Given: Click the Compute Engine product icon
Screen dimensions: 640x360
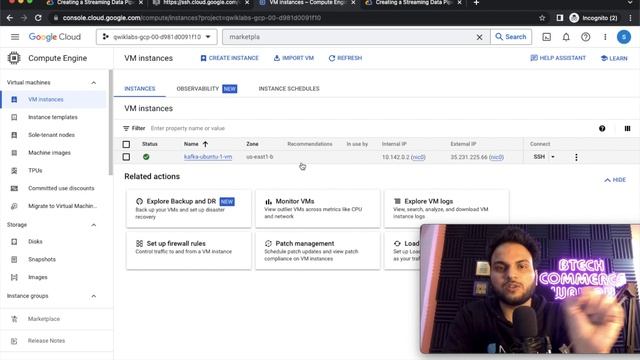Looking at the screenshot, I should [x=14, y=58].
